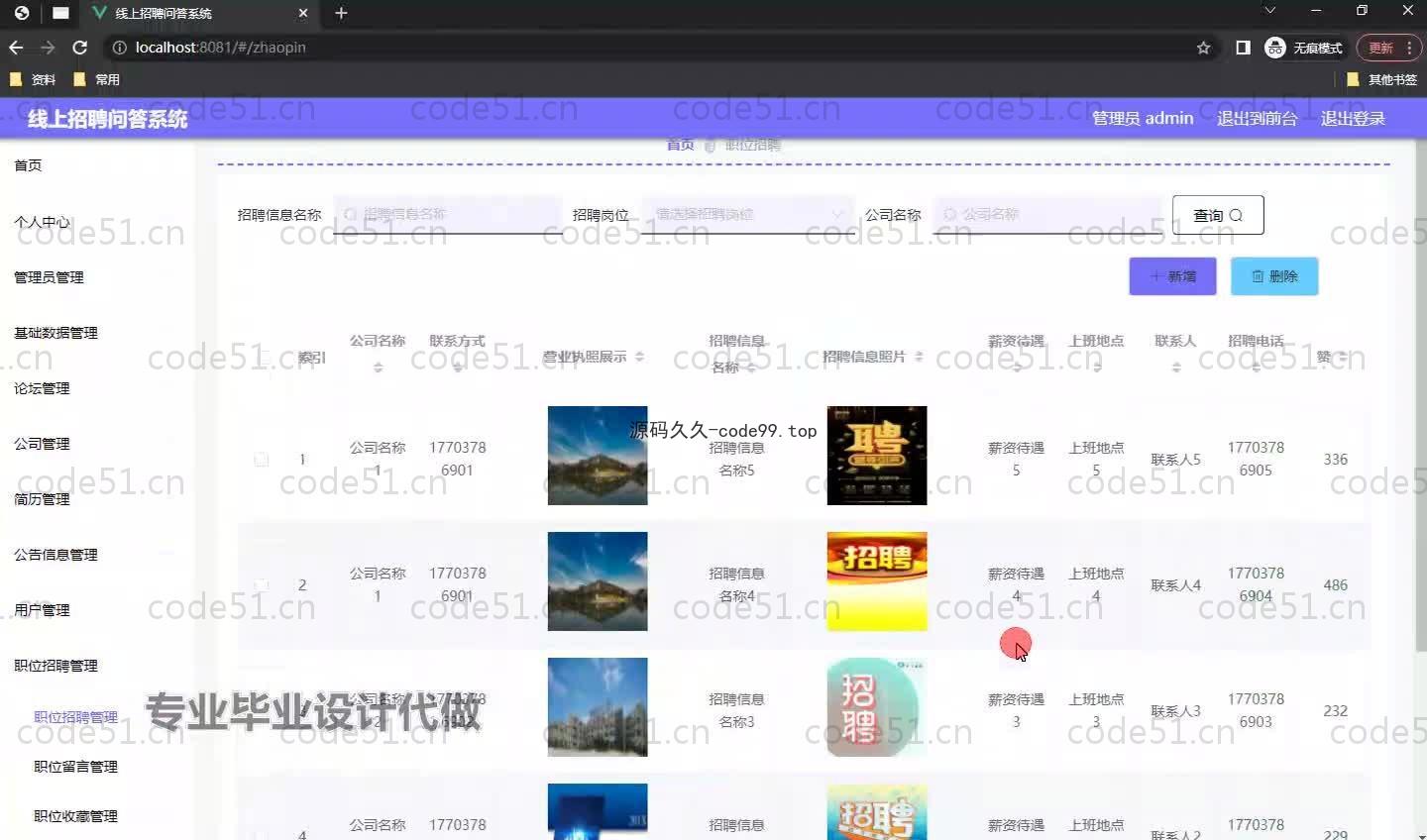Select 职位招聘管理 submenu item
Screen dimensions: 1427x840
point(75,717)
